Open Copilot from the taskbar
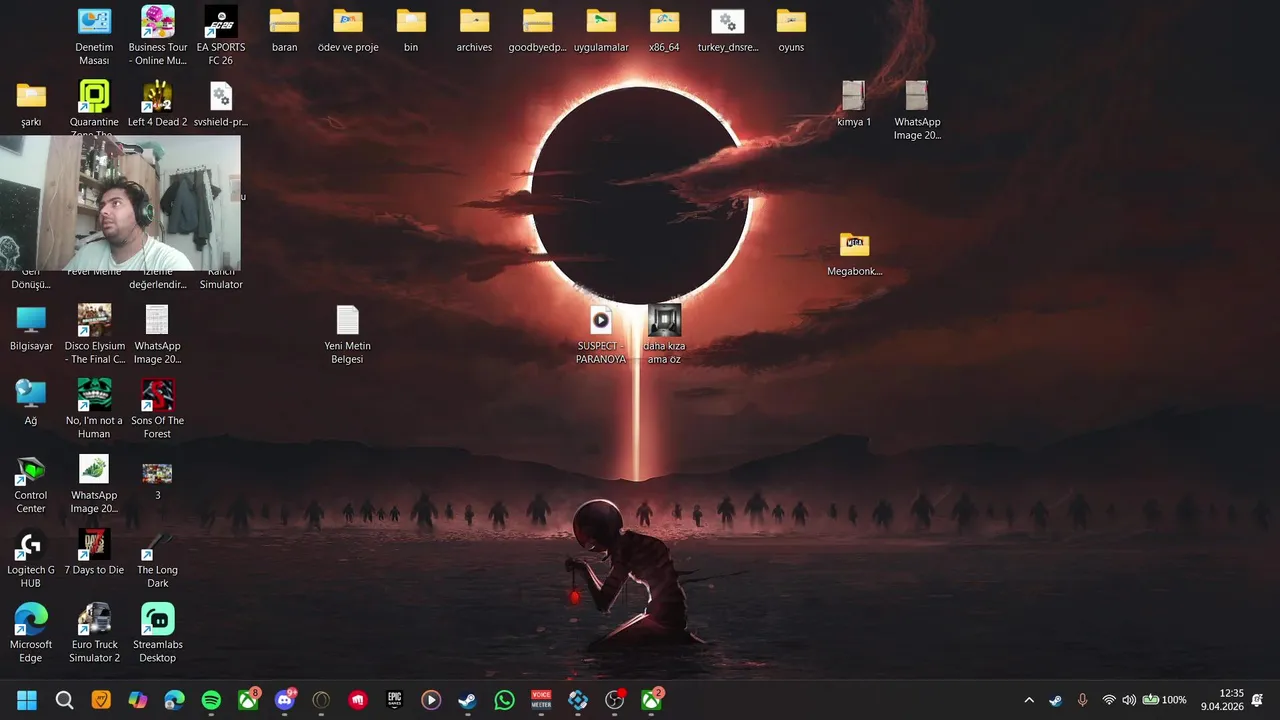Image resolution: width=1280 pixels, height=720 pixels. pos(138,700)
